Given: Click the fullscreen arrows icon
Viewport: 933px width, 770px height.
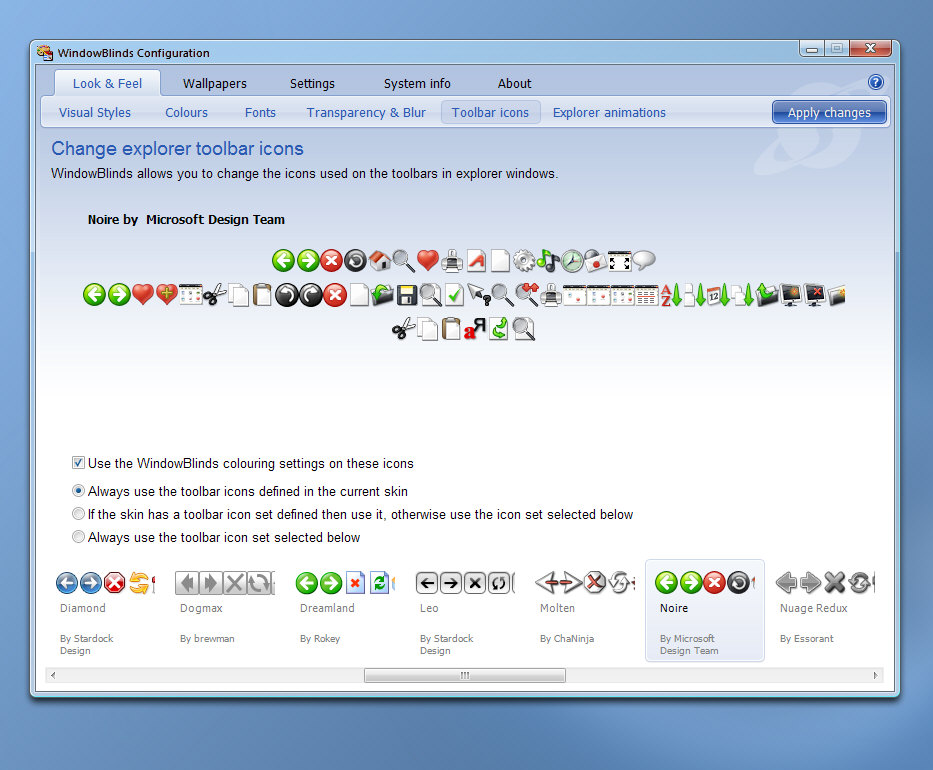Looking at the screenshot, I should click(620, 261).
